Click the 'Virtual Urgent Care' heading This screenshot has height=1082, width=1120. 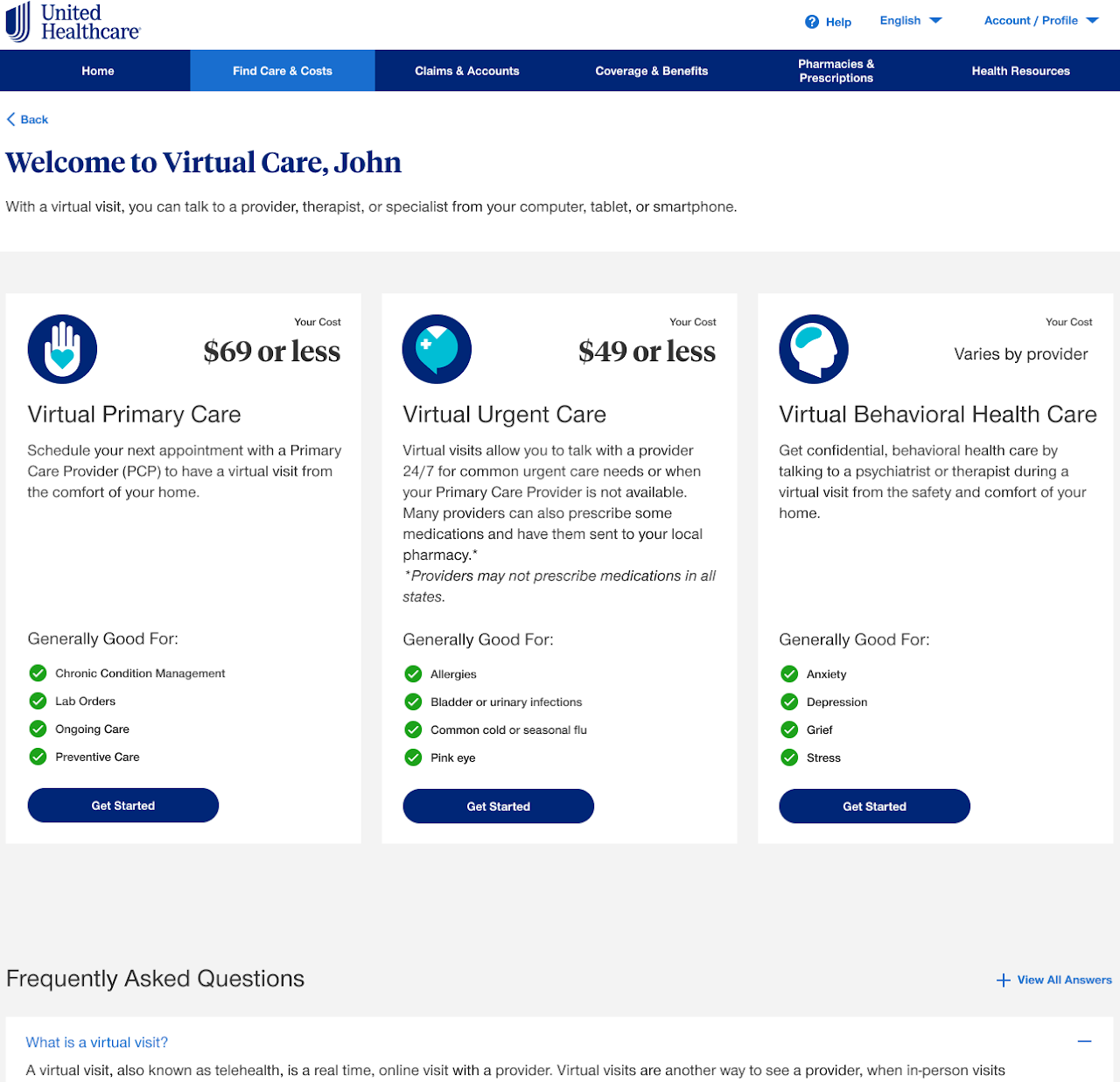click(x=505, y=415)
